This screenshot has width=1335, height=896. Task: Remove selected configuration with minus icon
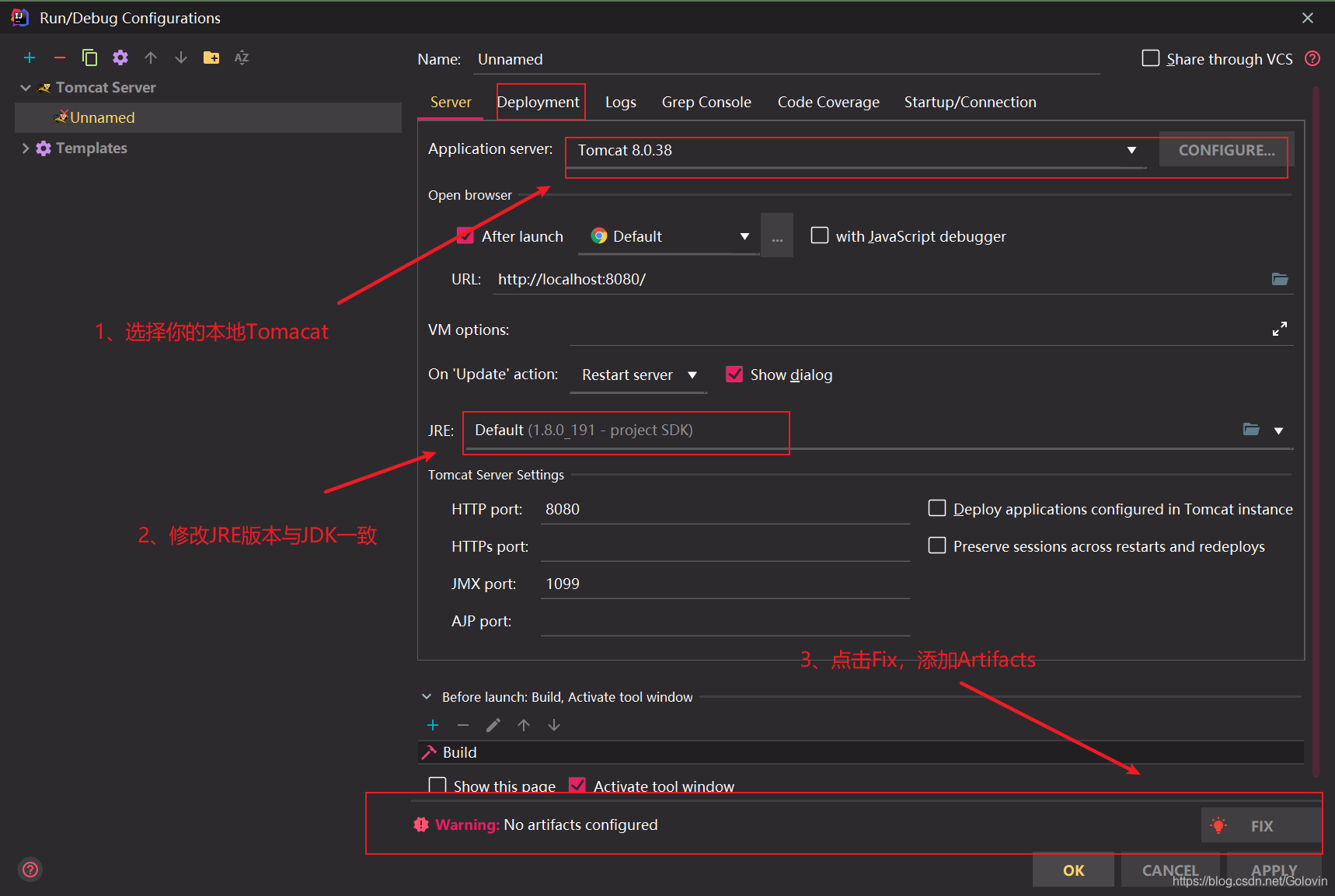[59, 58]
